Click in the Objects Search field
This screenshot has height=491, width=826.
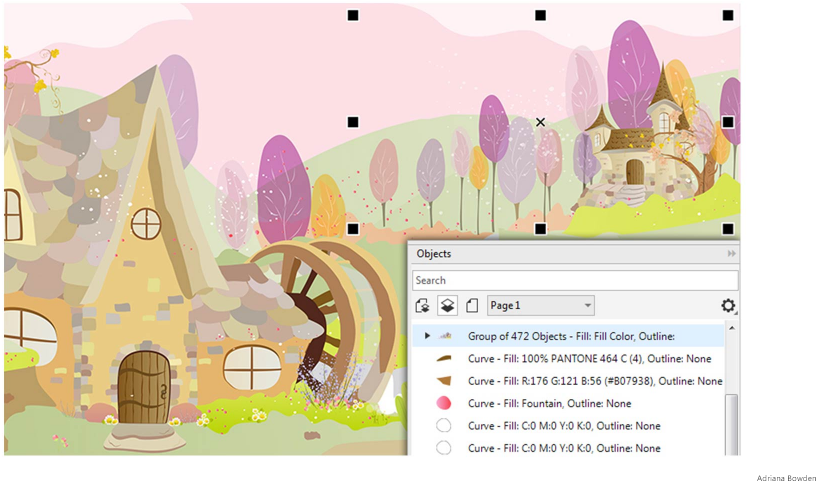(x=575, y=281)
